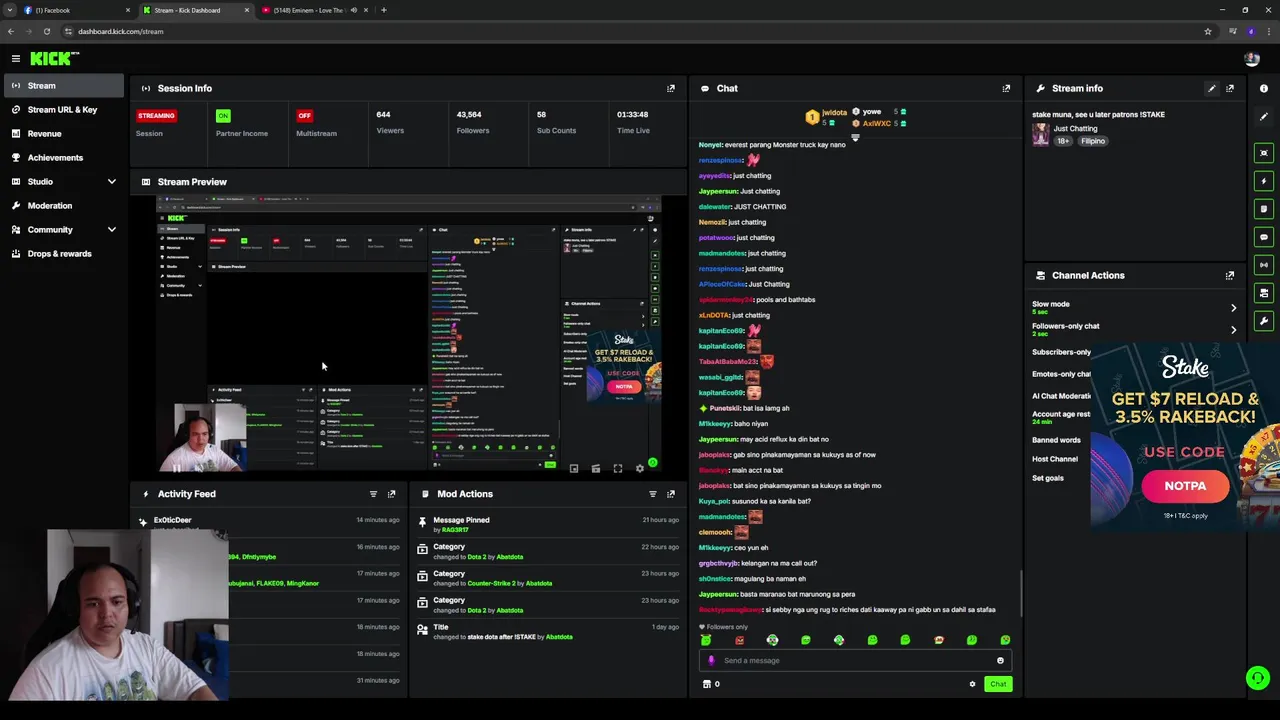Toggle Channel Actions widget in right sidebar
The width and height of the screenshot is (1280, 720).
point(1264,293)
